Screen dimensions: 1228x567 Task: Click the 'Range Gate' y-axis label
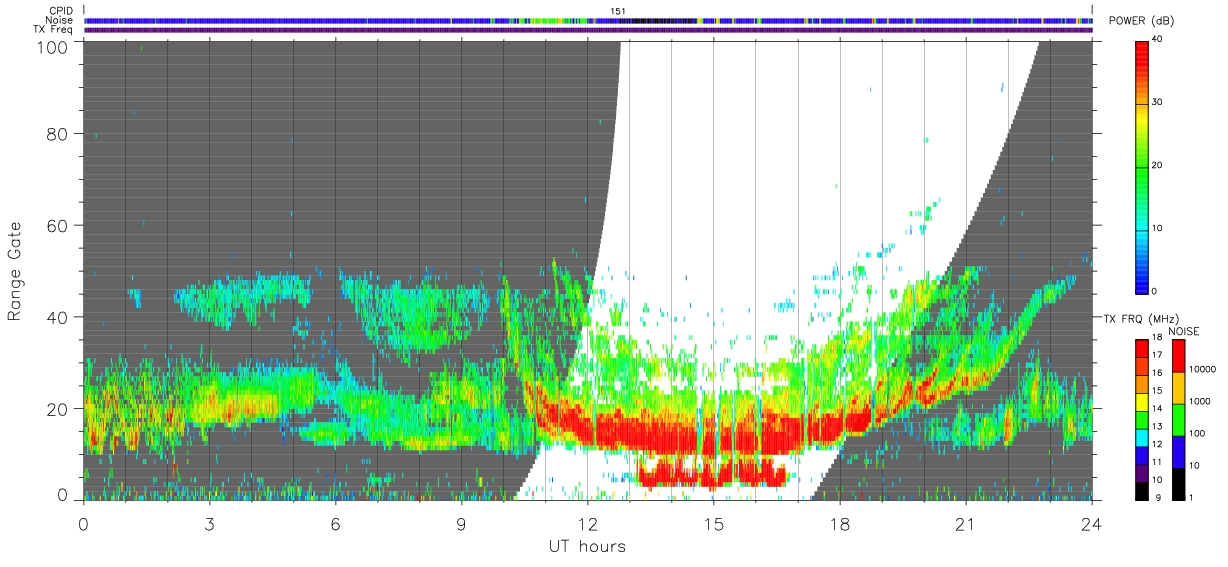(x=17, y=271)
